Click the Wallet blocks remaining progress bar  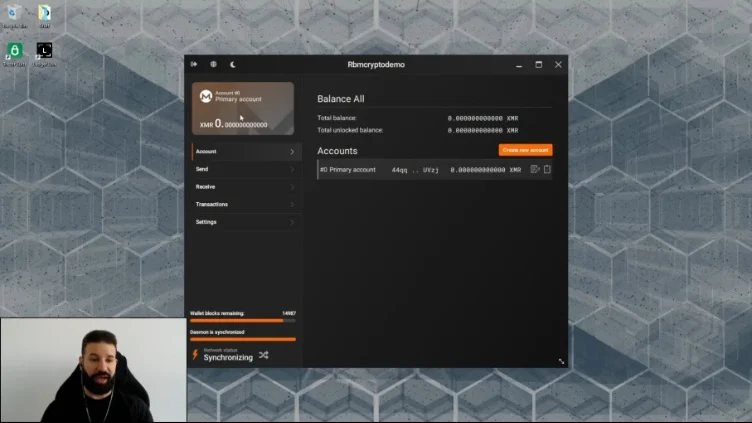tap(243, 320)
